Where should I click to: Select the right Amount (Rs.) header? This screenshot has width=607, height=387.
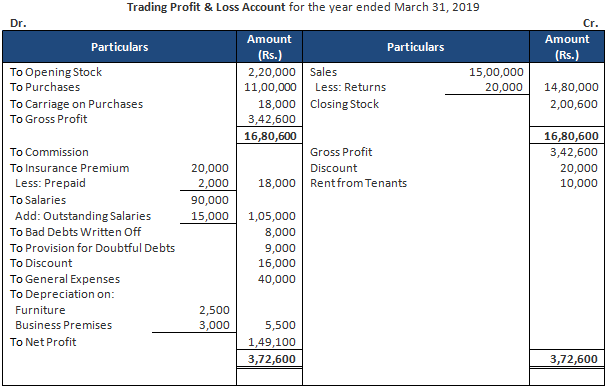click(567, 47)
